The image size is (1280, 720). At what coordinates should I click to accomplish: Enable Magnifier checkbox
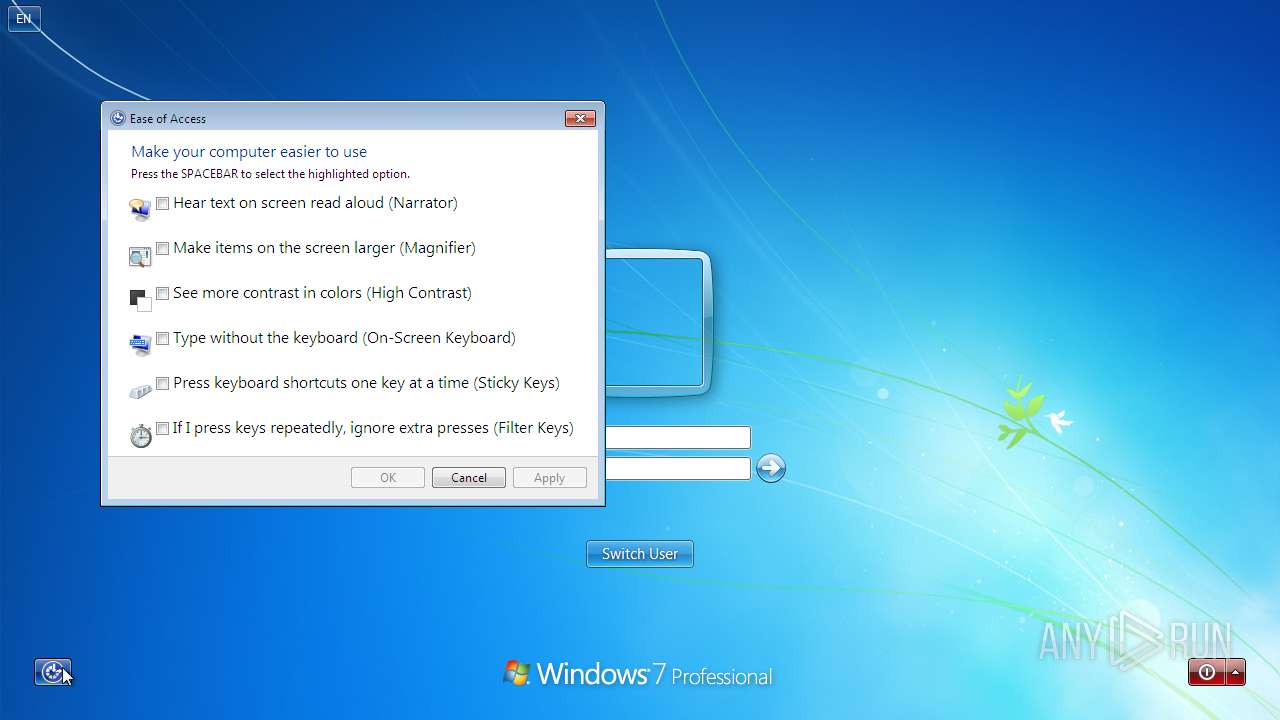pyautogui.click(x=162, y=248)
